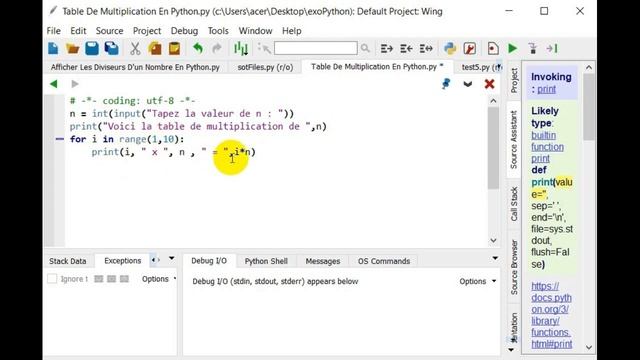The height and width of the screenshot is (360, 640).
Task: Click the Save All double-floppy icon
Action: click(x=111, y=49)
